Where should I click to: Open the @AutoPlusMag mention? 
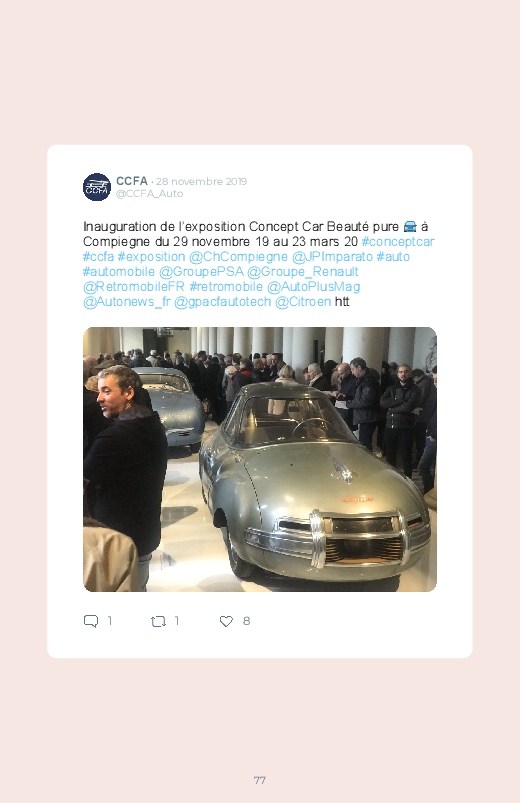point(314,287)
